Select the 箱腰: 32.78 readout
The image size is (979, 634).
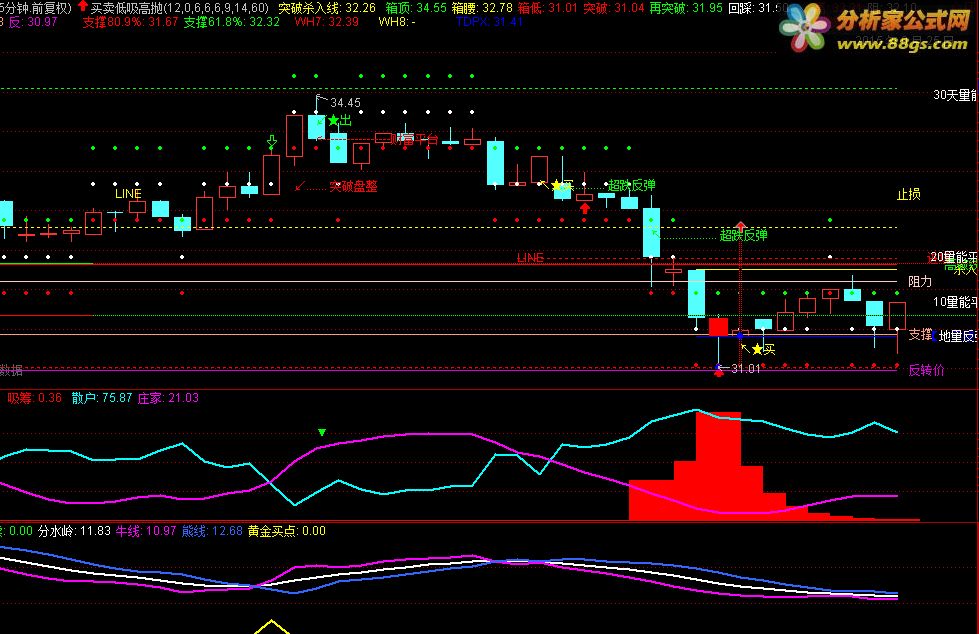tap(481, 7)
